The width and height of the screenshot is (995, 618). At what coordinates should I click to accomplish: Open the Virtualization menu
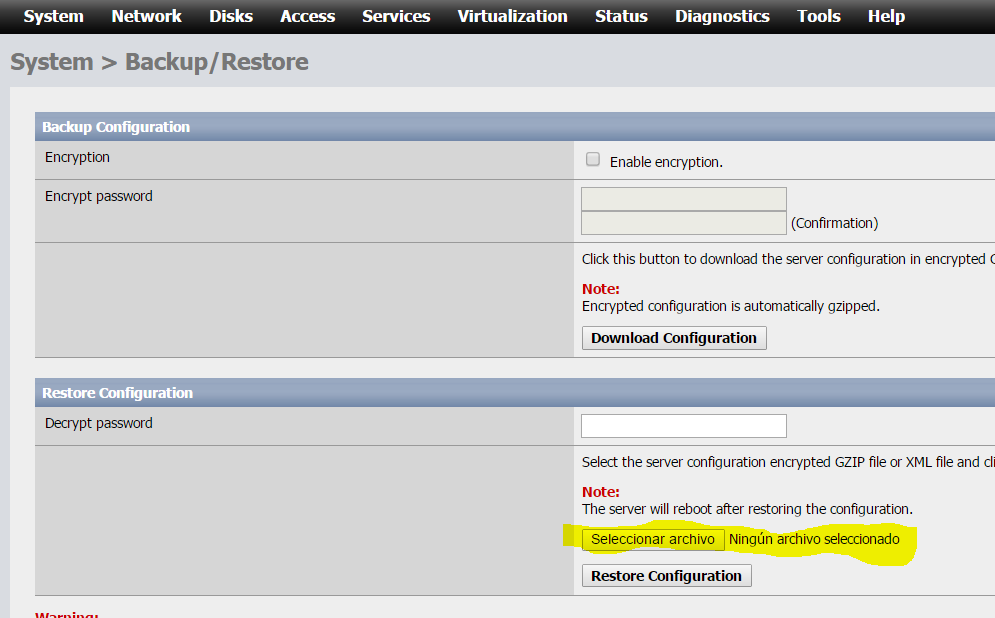[x=512, y=16]
